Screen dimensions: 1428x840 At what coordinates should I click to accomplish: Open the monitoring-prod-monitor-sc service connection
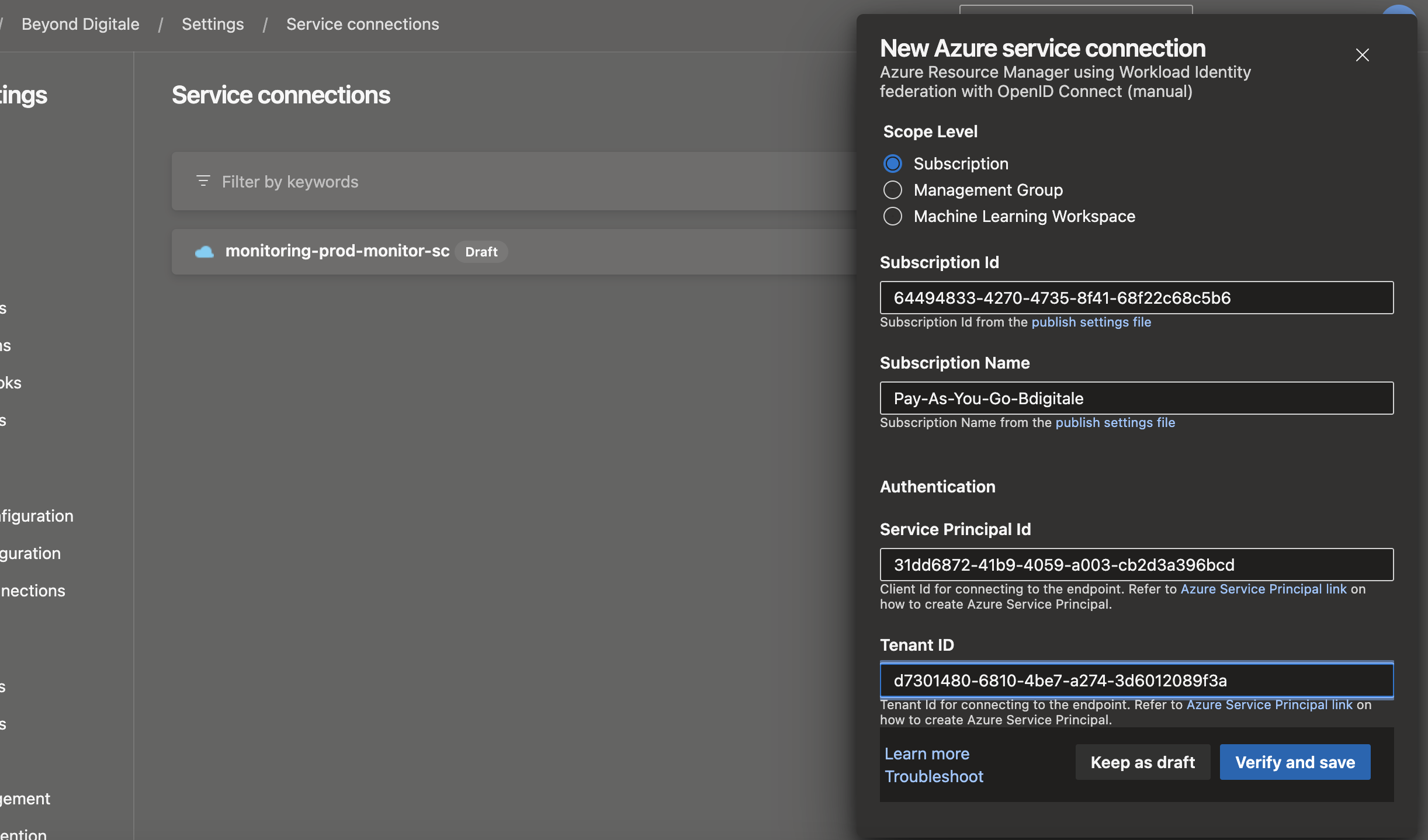[x=337, y=251]
